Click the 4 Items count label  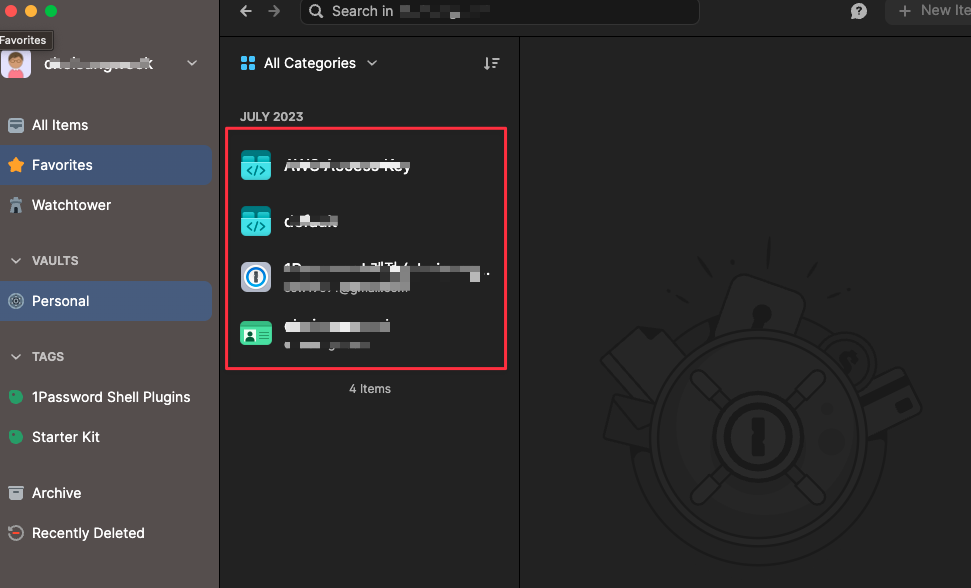coord(370,389)
